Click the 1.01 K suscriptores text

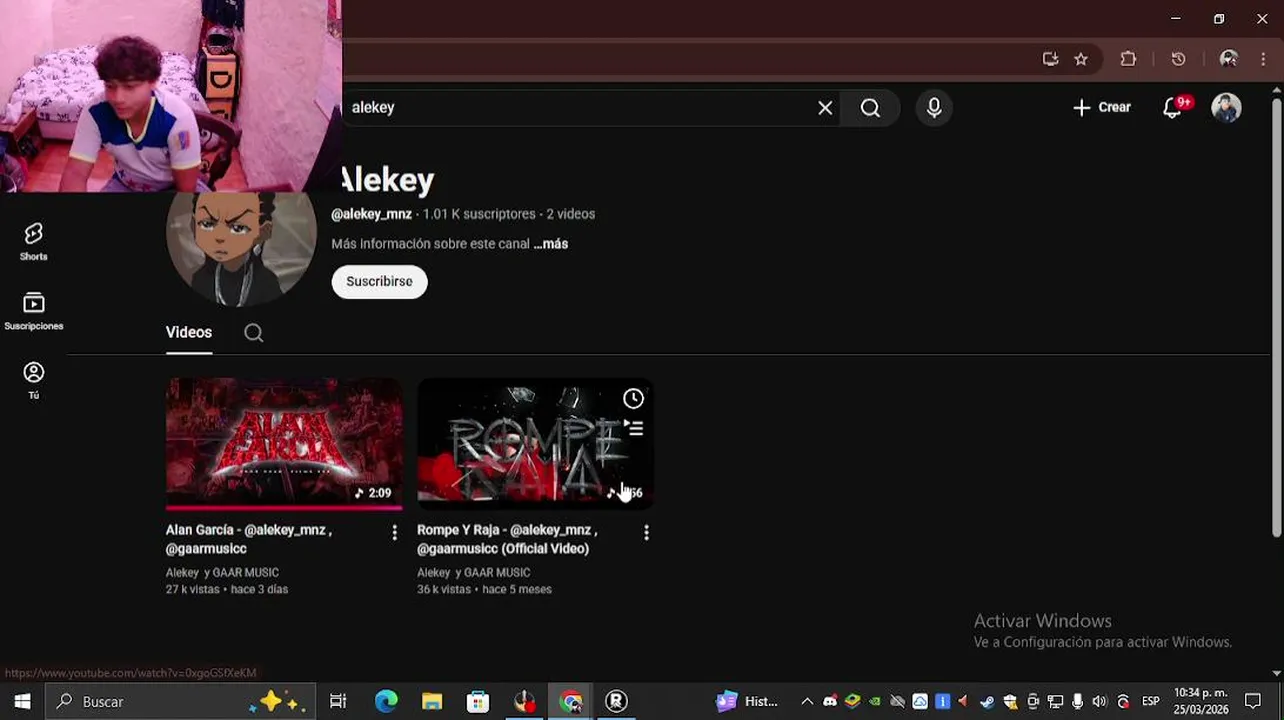tap(479, 214)
